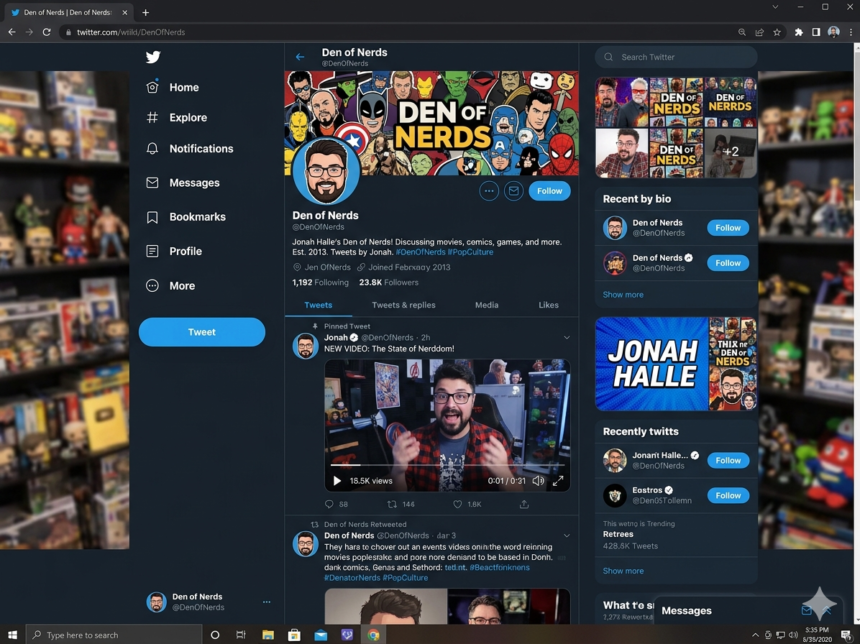Open Messages from the sidebar
The width and height of the screenshot is (860, 644).
click(183, 183)
